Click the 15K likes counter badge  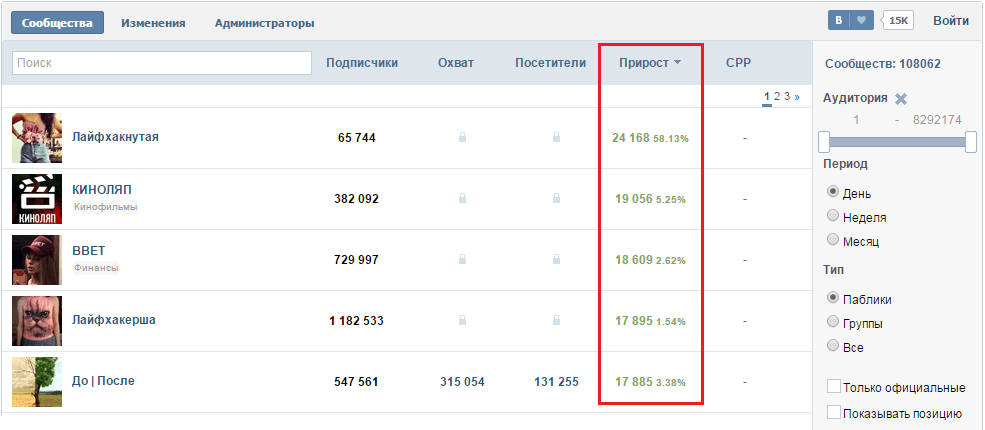900,21
